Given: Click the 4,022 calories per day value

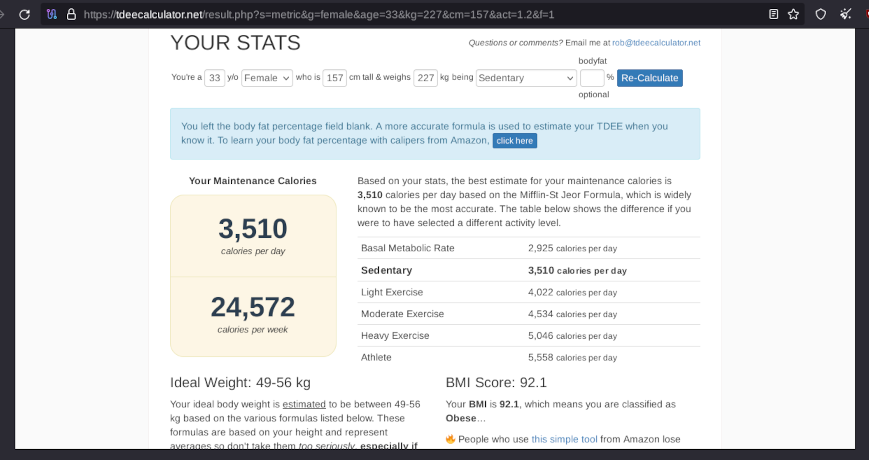Looking at the screenshot, I should pos(572,292).
